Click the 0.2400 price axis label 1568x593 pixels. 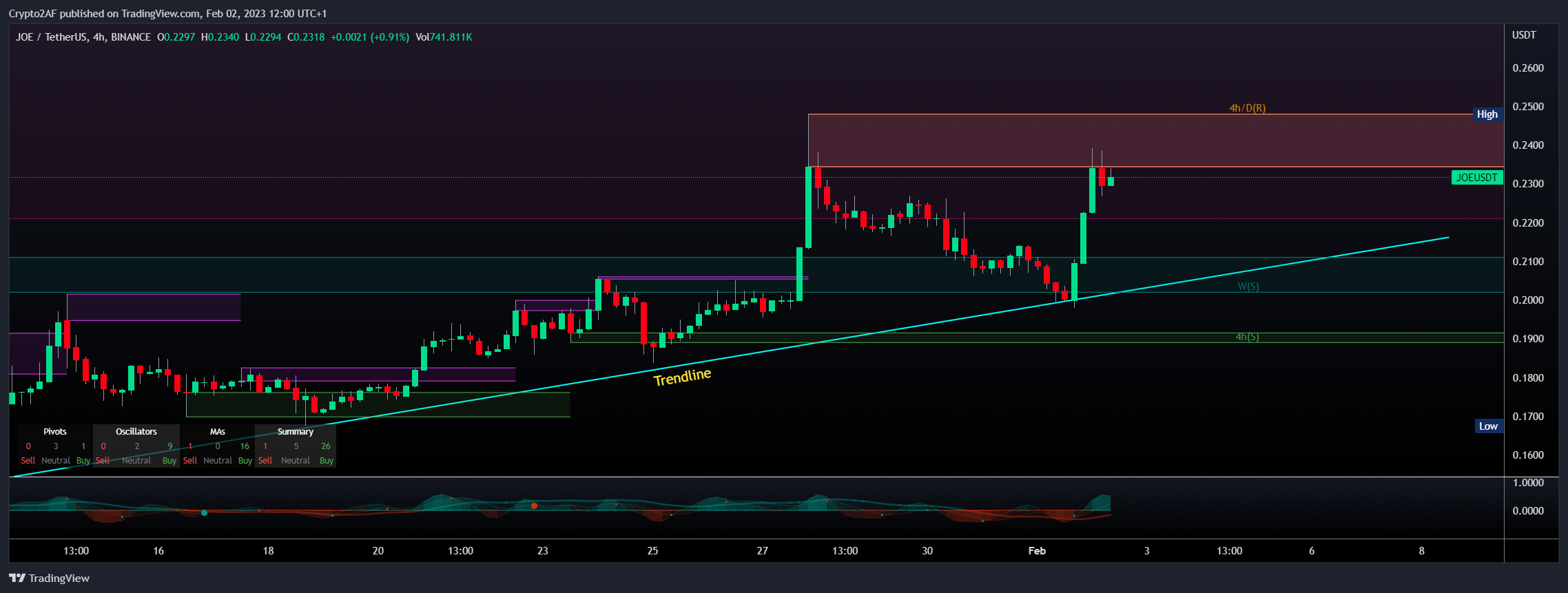1528,145
